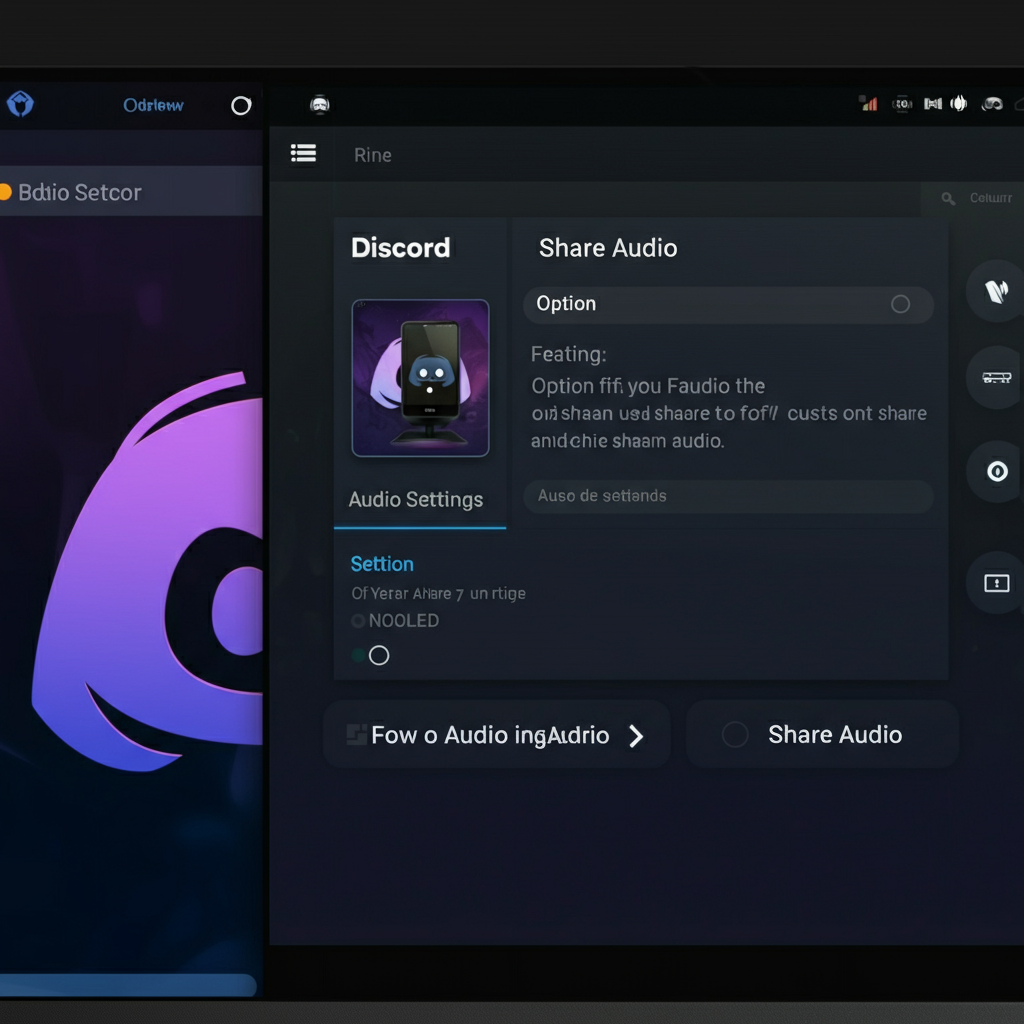Click the skip-bars icon in top bar
1024x1024 pixels.
(x=933, y=103)
